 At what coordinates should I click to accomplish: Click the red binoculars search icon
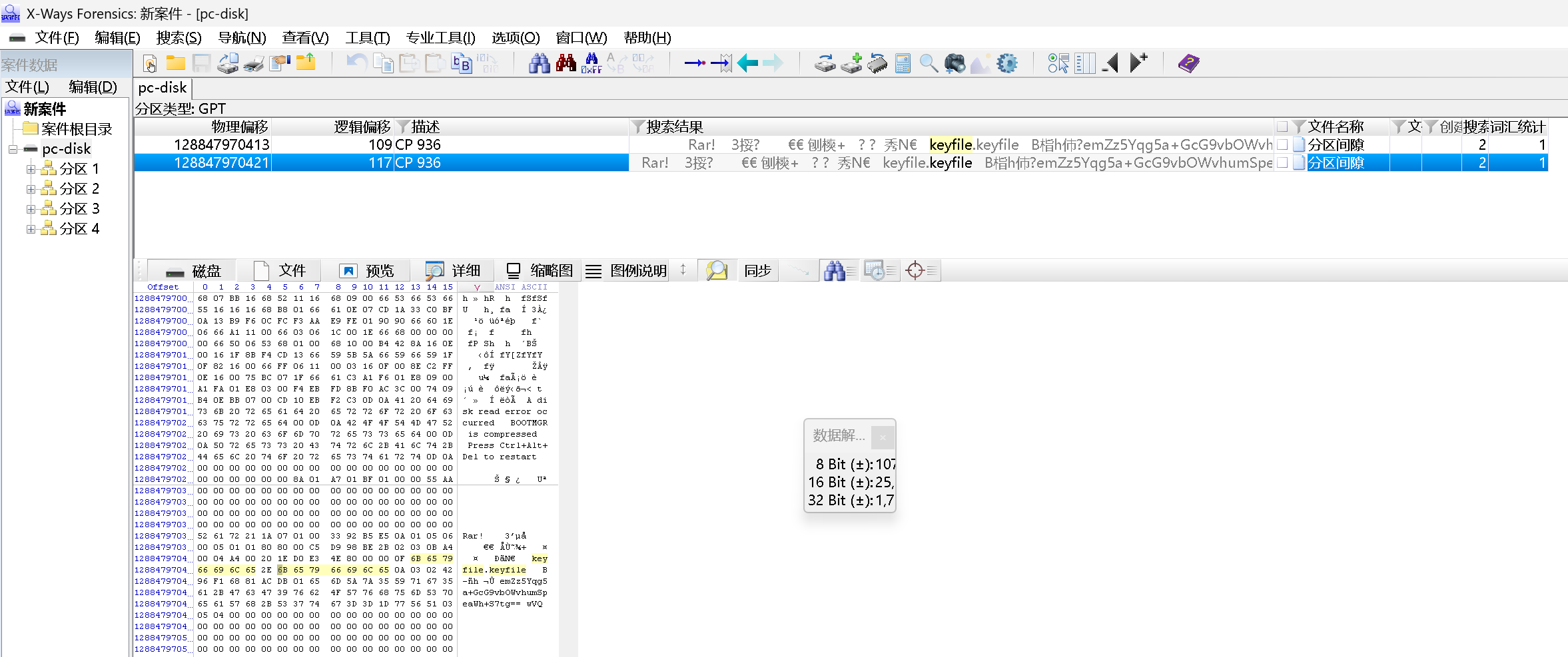click(566, 64)
